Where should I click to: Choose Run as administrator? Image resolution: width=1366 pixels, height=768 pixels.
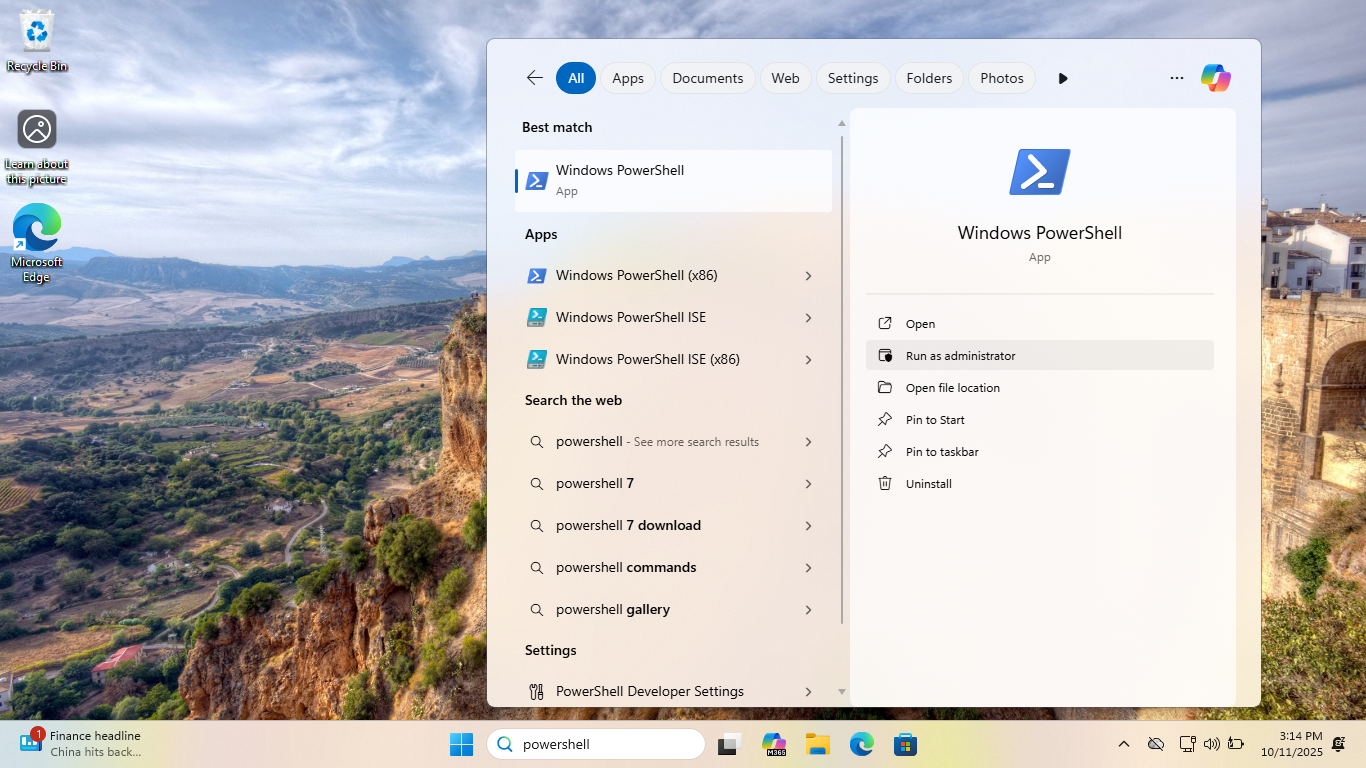coord(960,356)
